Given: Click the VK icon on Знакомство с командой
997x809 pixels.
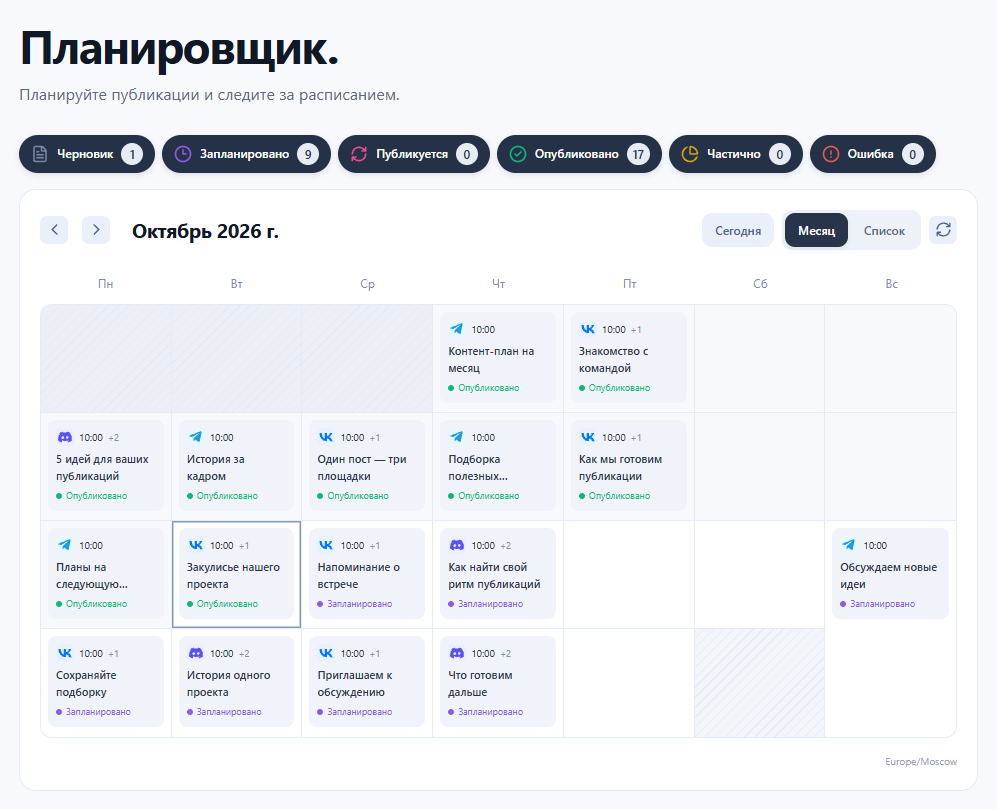Looking at the screenshot, I should (588, 329).
